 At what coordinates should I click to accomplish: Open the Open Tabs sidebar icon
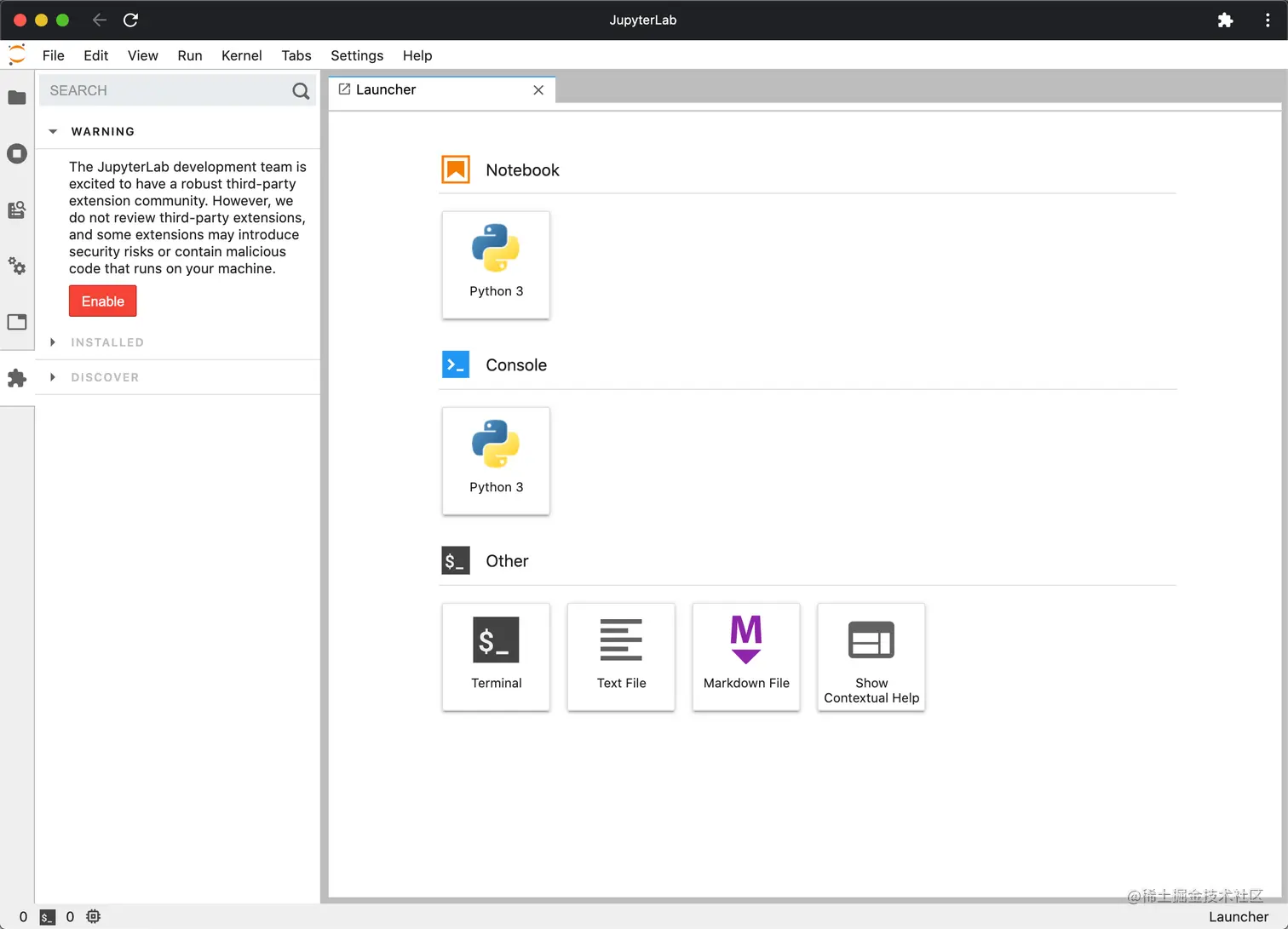coord(17,322)
